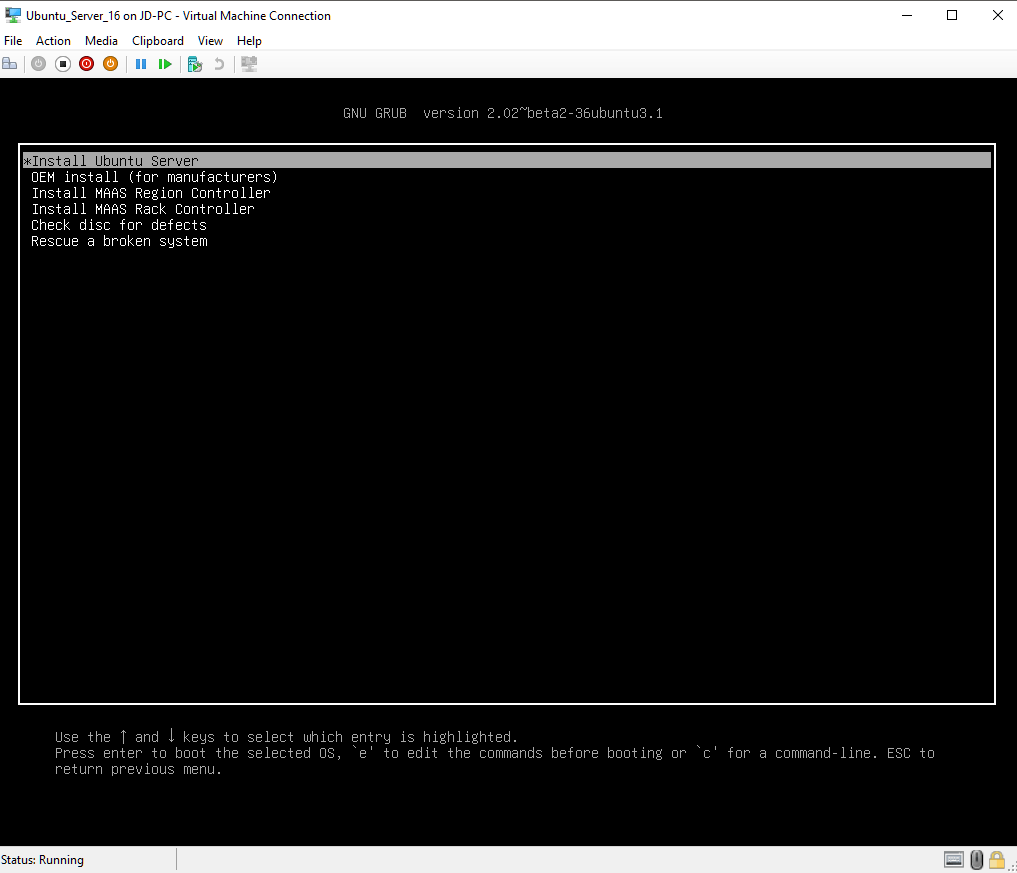
Task: Open the Help menu
Action: 249,41
